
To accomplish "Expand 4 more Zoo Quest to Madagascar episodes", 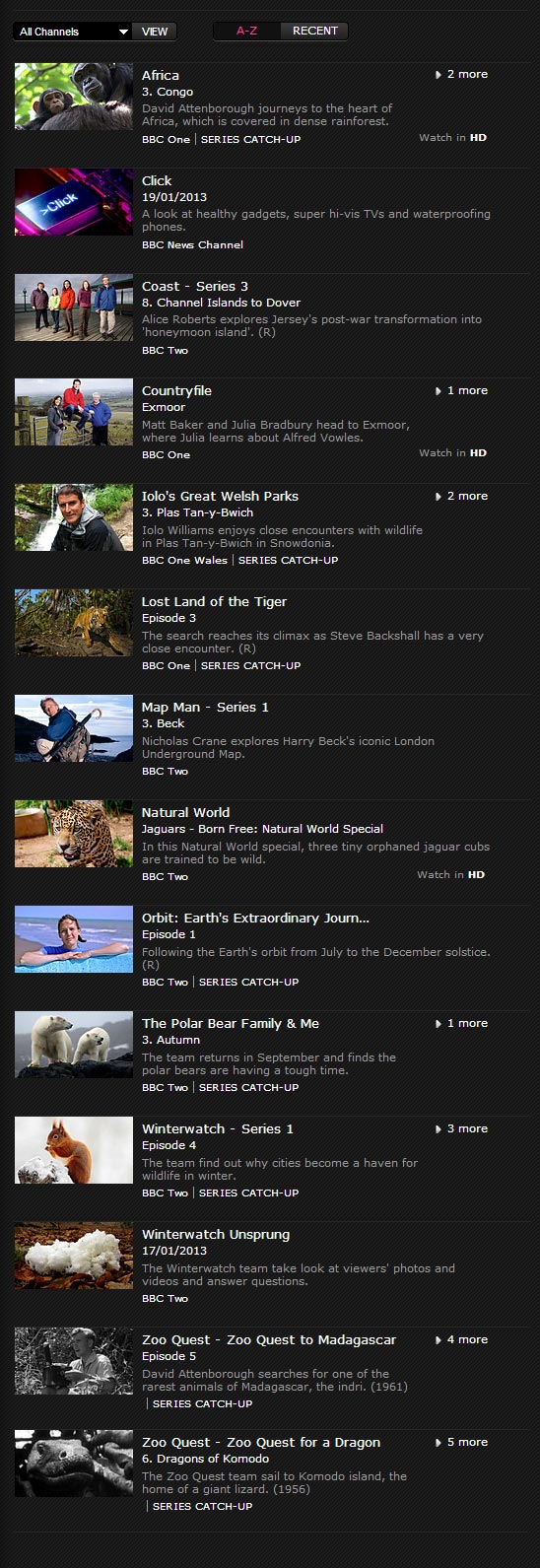I will (461, 1339).
